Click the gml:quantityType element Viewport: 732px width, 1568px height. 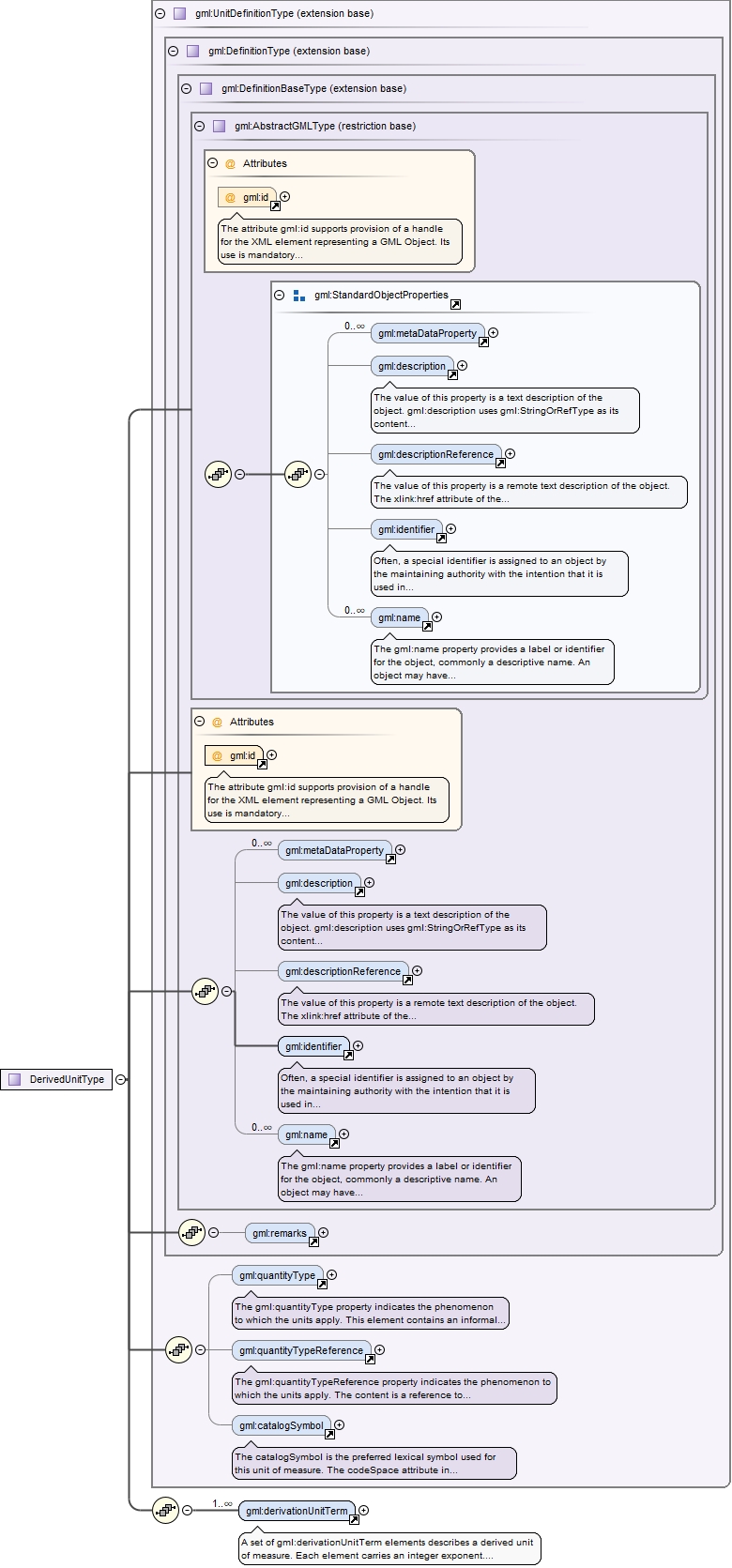click(x=277, y=1275)
